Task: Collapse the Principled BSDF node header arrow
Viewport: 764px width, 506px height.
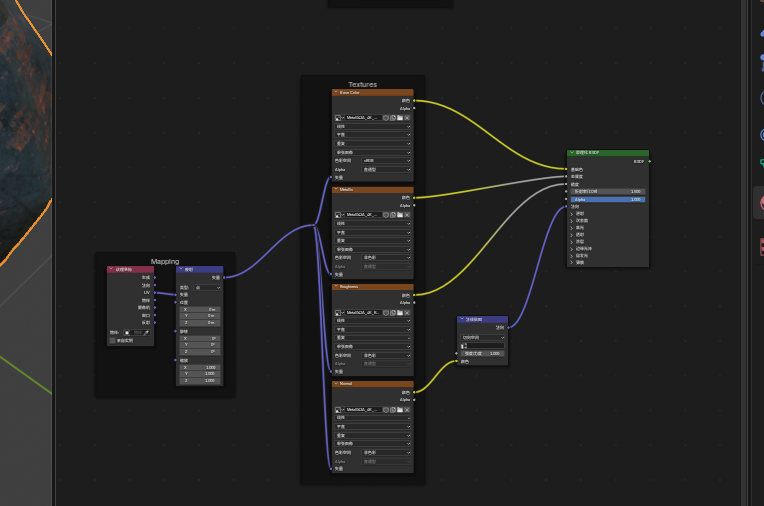Action: [571, 154]
